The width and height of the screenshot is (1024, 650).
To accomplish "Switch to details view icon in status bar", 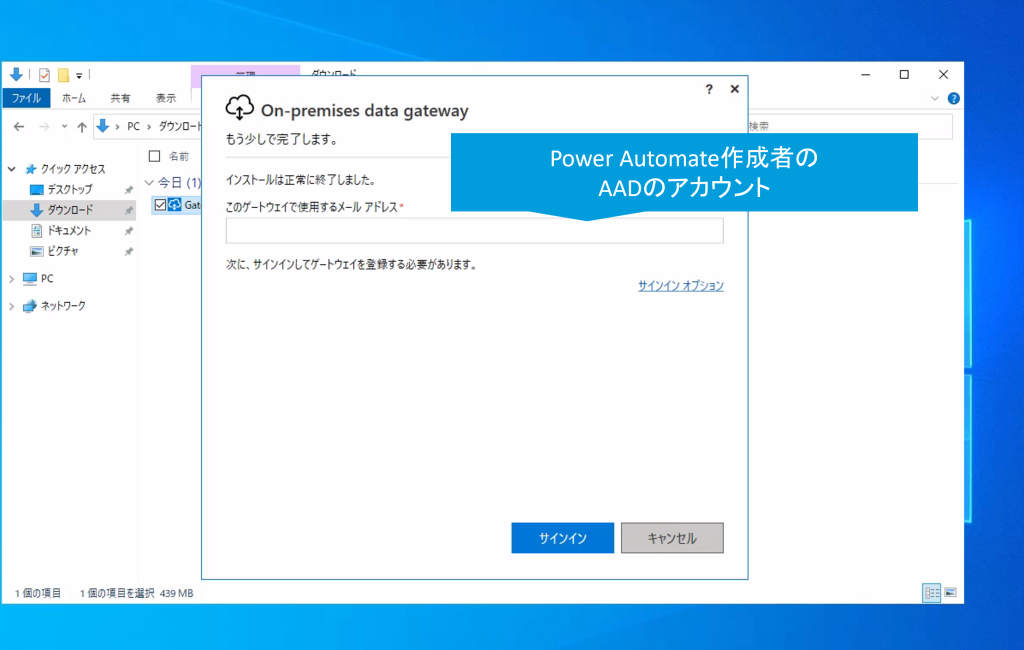I will [931, 593].
